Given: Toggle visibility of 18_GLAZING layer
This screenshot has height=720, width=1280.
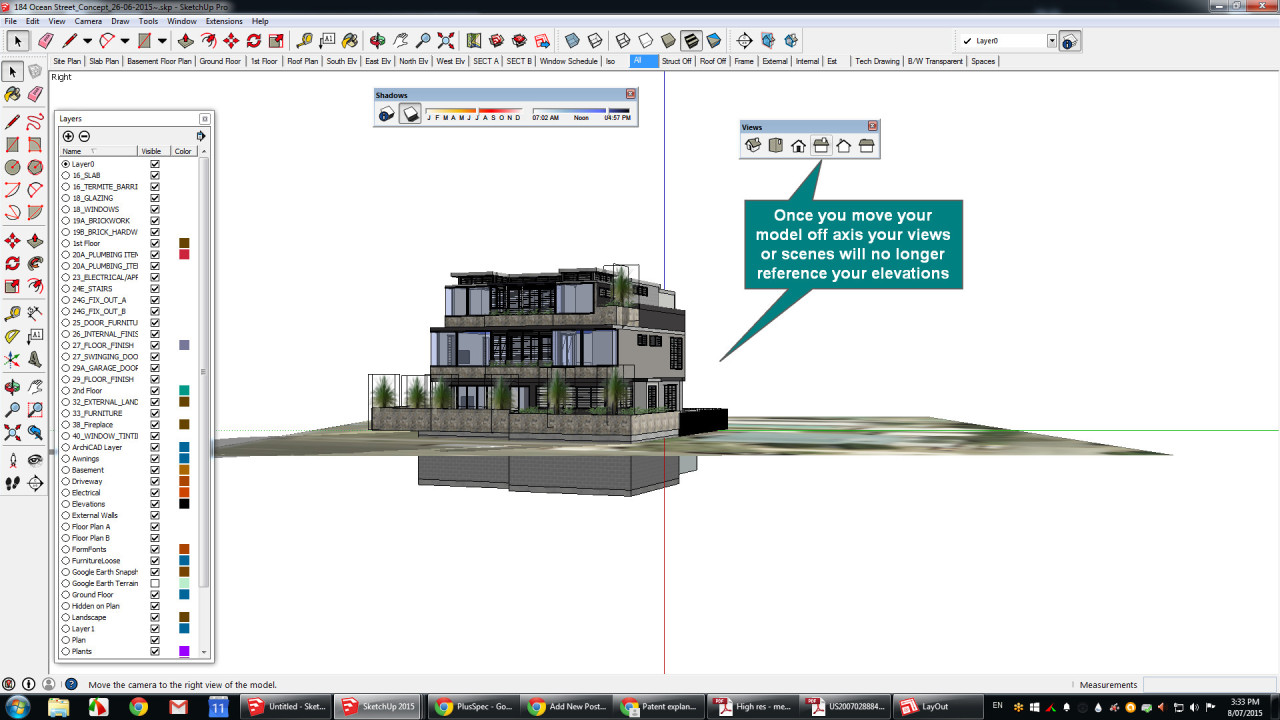Looking at the screenshot, I should (x=155, y=198).
